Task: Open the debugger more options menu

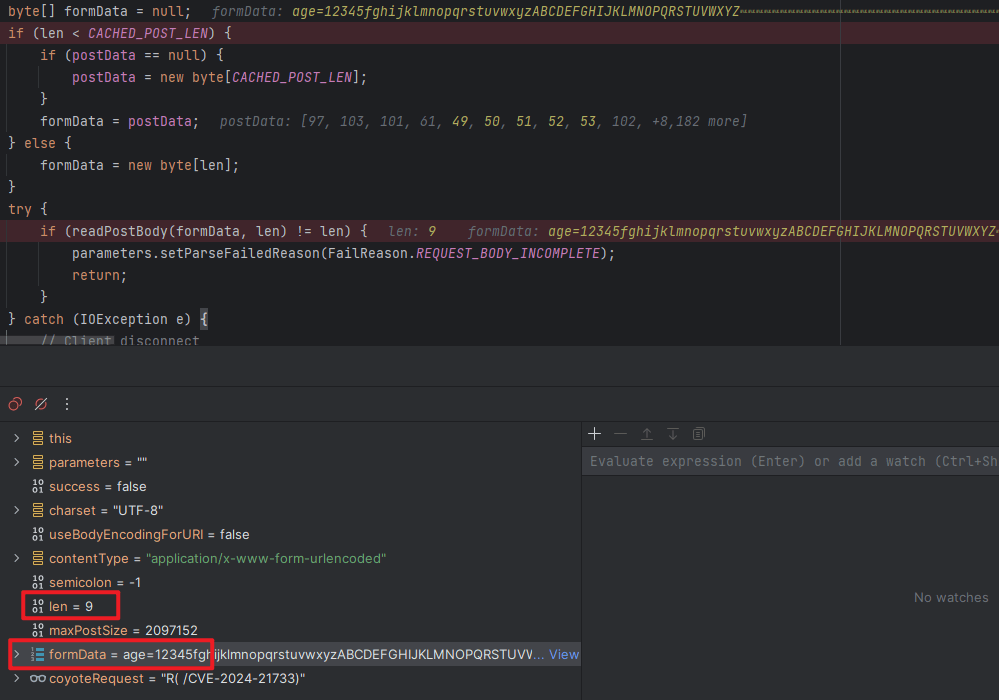Action: point(67,404)
